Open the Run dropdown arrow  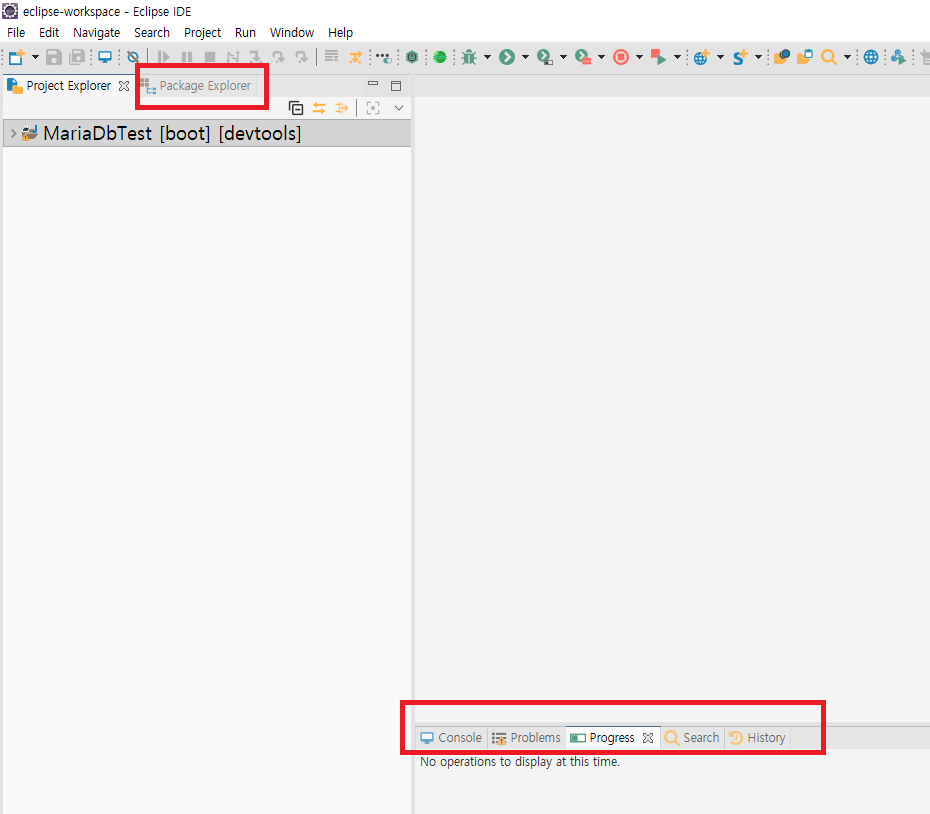pos(525,57)
